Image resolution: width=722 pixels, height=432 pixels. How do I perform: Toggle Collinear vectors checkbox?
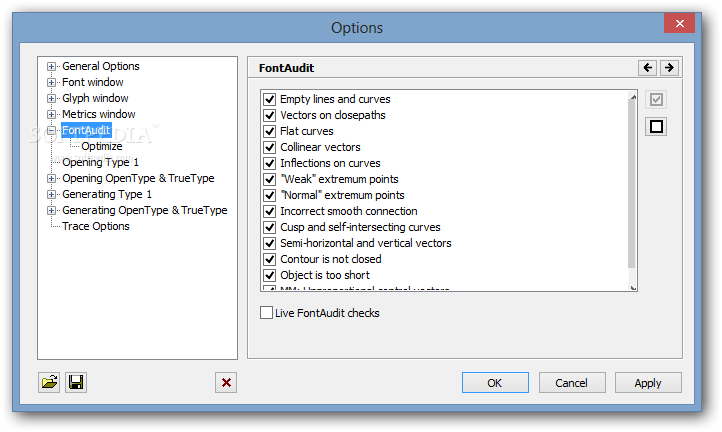(269, 148)
